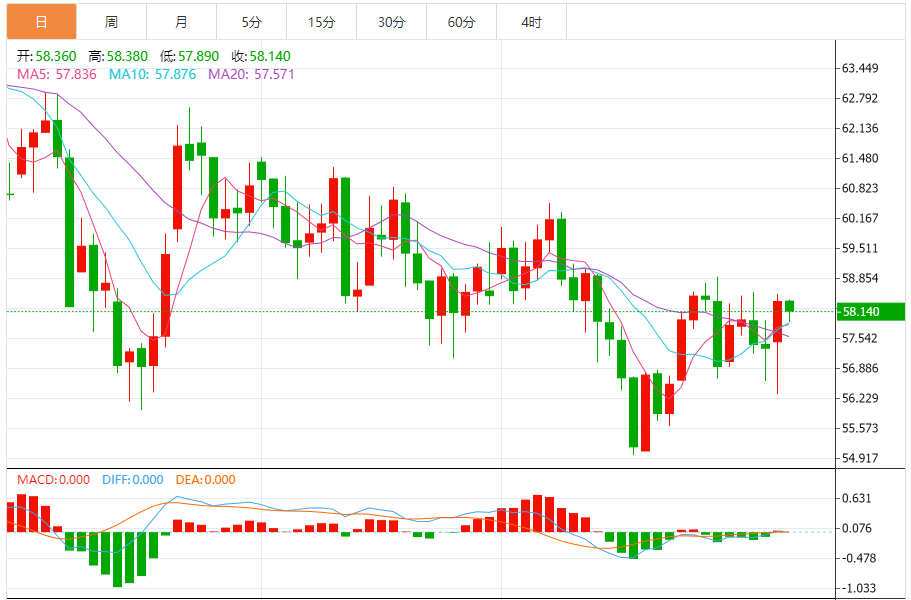Switch to the 周 (weekly) tab
The width and height of the screenshot is (911, 600).
[x=112, y=22]
